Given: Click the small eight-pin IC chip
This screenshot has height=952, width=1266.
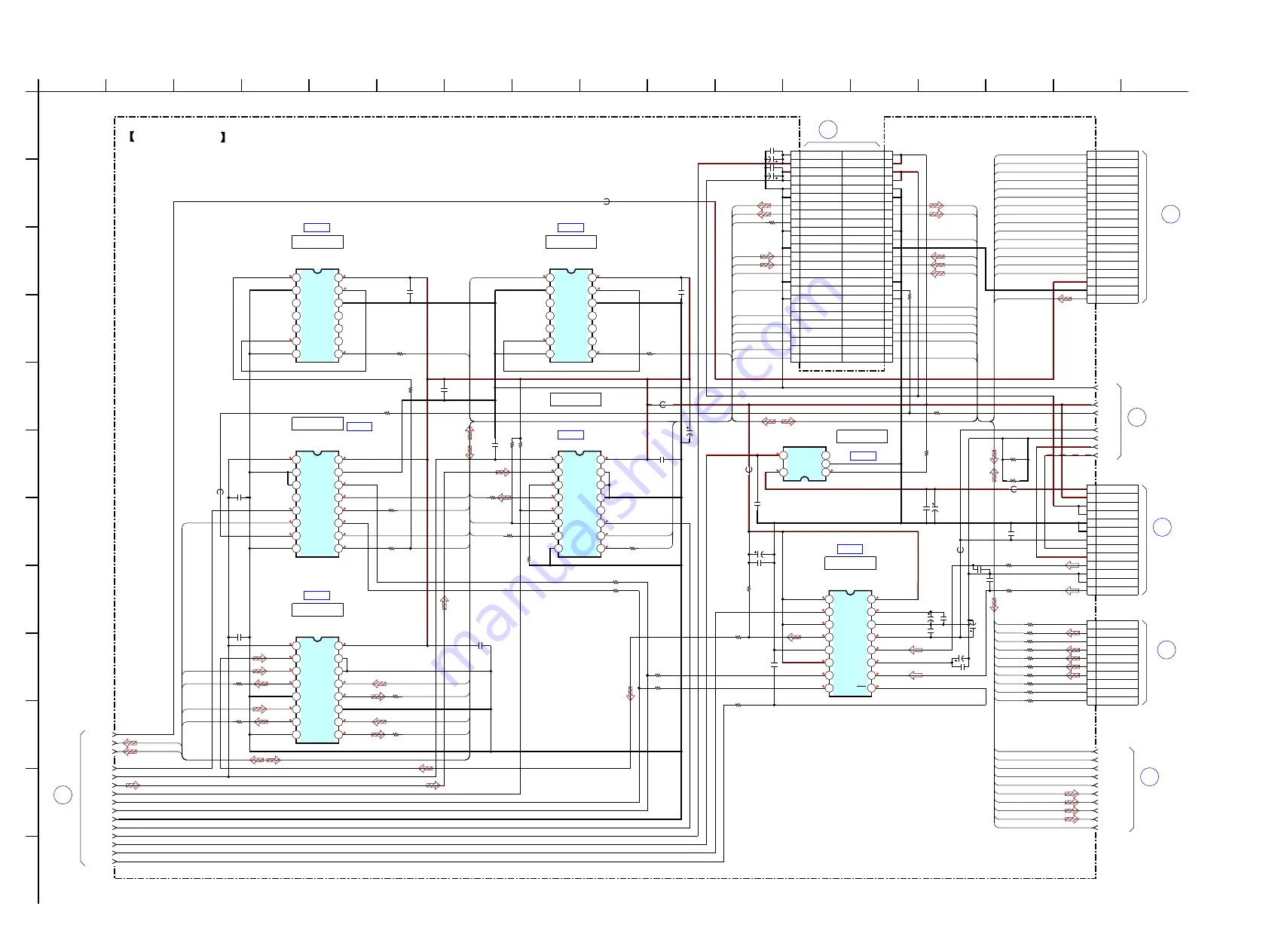Looking at the screenshot, I should pos(804,464).
